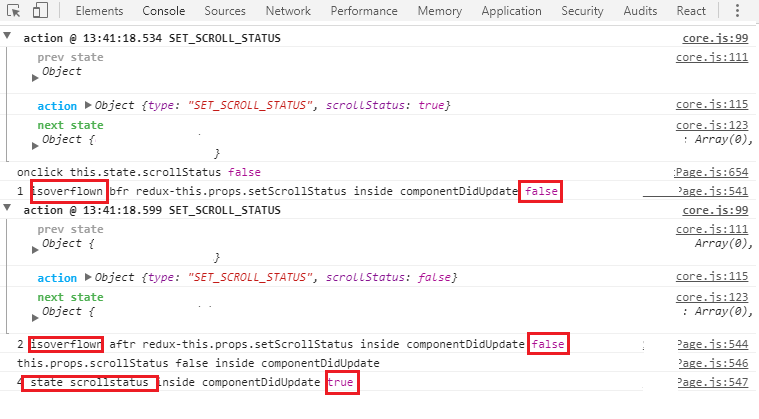This screenshot has height=419, width=759.
Task: Open the DevTools three-dot menu
Action: click(737, 11)
